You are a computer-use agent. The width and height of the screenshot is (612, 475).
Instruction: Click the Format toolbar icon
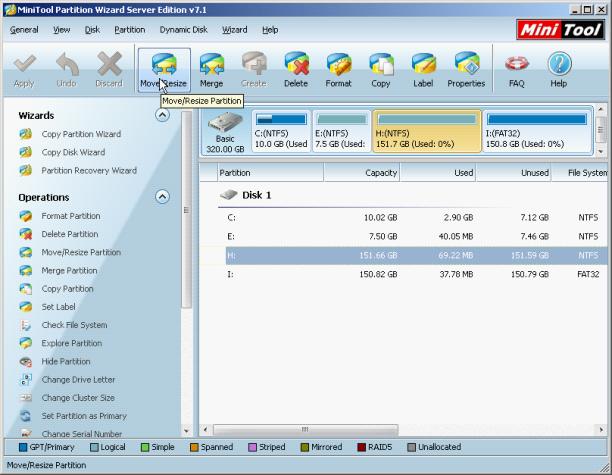click(x=338, y=71)
